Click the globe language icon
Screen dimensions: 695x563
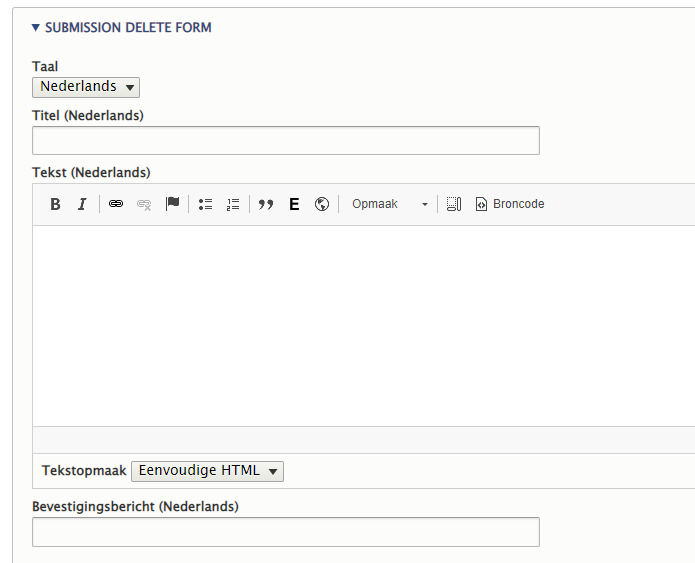click(322, 204)
